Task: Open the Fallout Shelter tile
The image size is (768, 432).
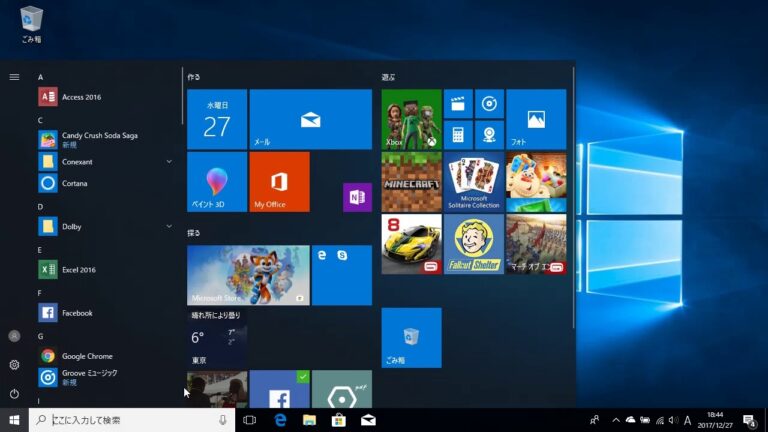Action: coord(474,244)
